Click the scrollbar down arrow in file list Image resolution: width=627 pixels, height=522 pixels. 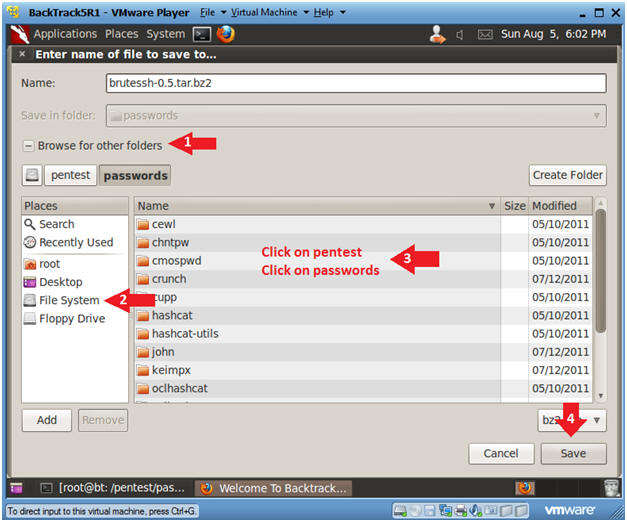pos(601,396)
